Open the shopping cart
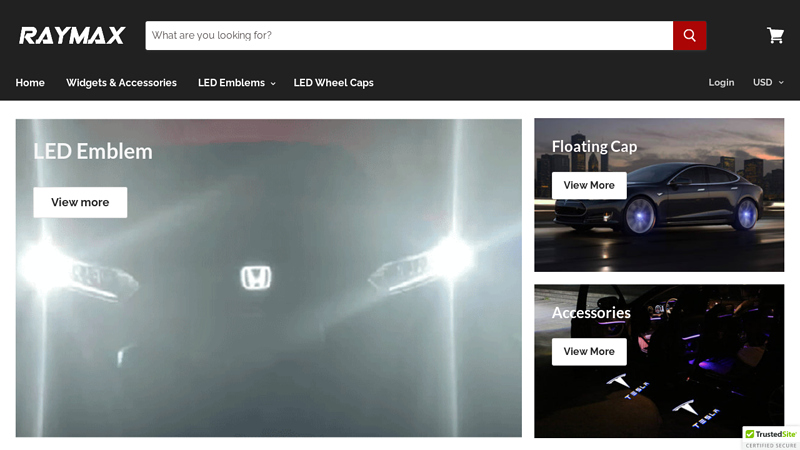This screenshot has height=450, width=800. (x=775, y=35)
